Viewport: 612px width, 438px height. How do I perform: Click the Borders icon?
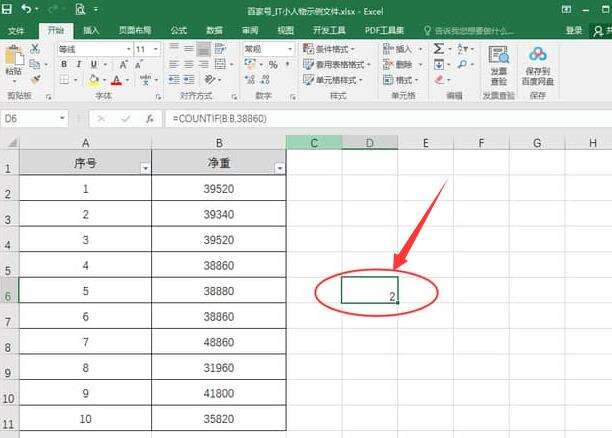pyautogui.click(x=64, y=80)
